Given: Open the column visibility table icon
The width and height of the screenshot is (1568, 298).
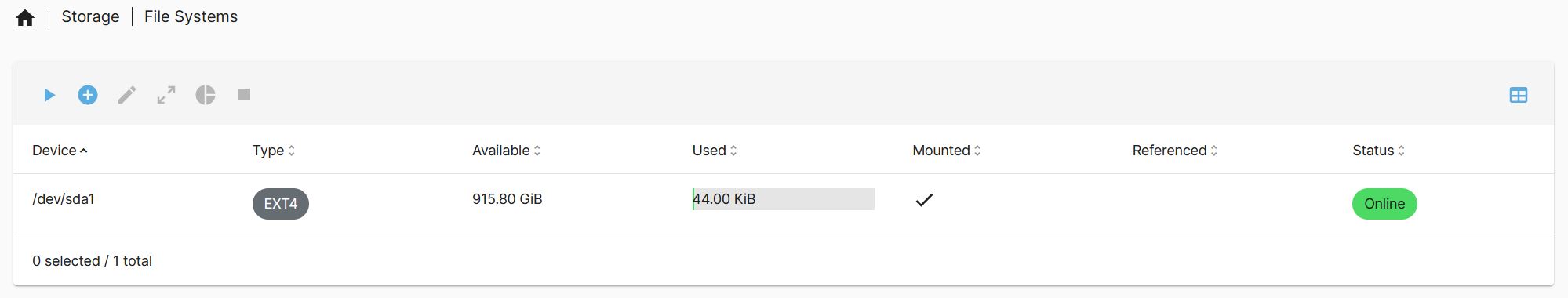Looking at the screenshot, I should point(1519,95).
